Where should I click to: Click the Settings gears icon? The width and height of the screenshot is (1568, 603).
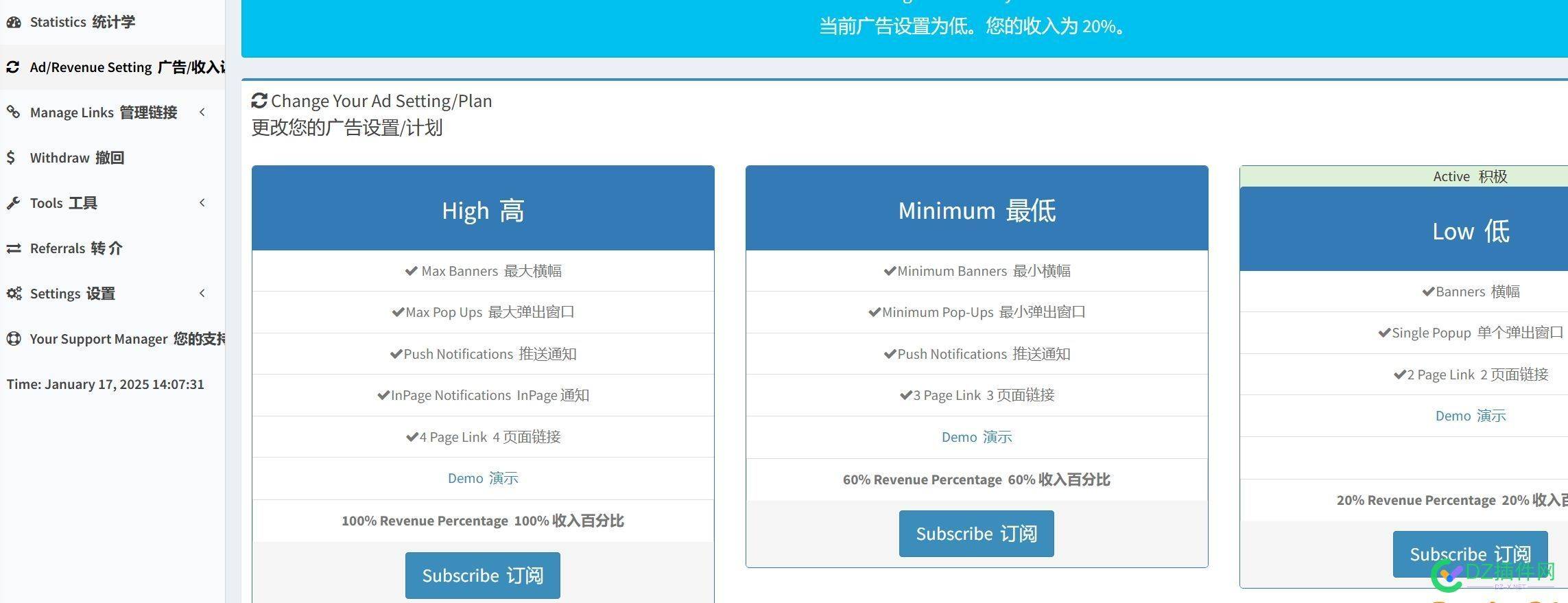pyautogui.click(x=14, y=294)
